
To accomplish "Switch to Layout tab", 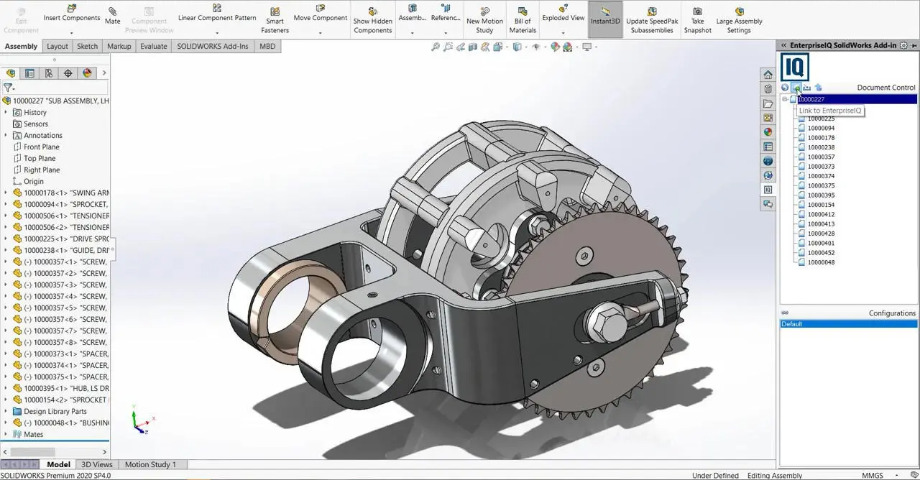I will pos(58,46).
